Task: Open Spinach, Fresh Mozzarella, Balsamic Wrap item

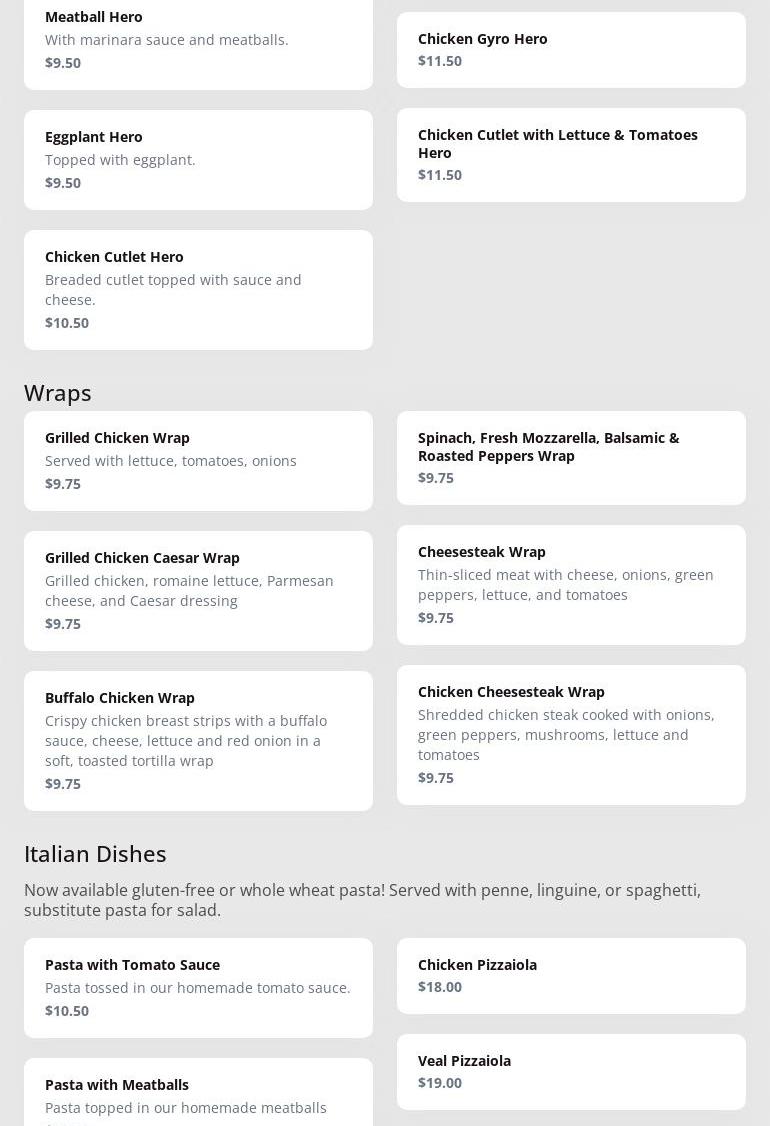Action: (x=571, y=458)
